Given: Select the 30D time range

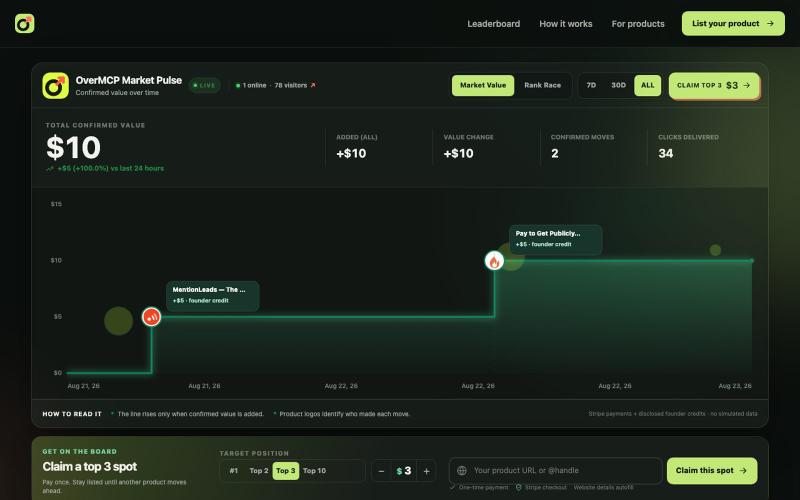Looking at the screenshot, I should pyautogui.click(x=618, y=85).
